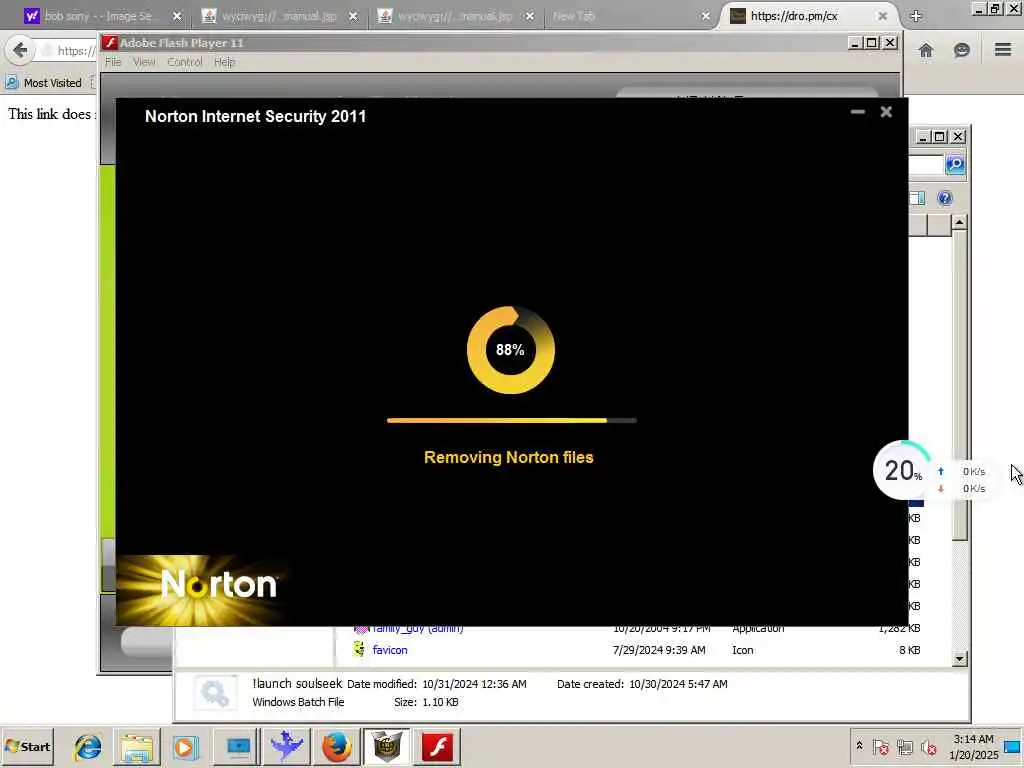Click the Explorer scrollbar up arrow
Screen dimensions: 1024x768
(x=959, y=223)
